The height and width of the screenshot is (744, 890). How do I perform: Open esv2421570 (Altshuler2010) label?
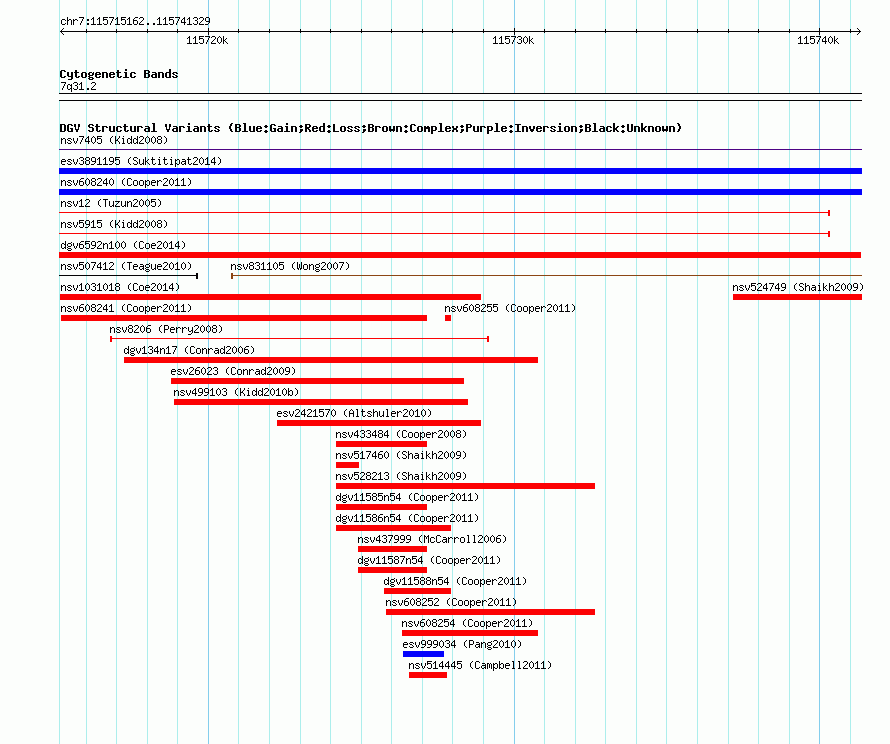pyautogui.click(x=354, y=413)
